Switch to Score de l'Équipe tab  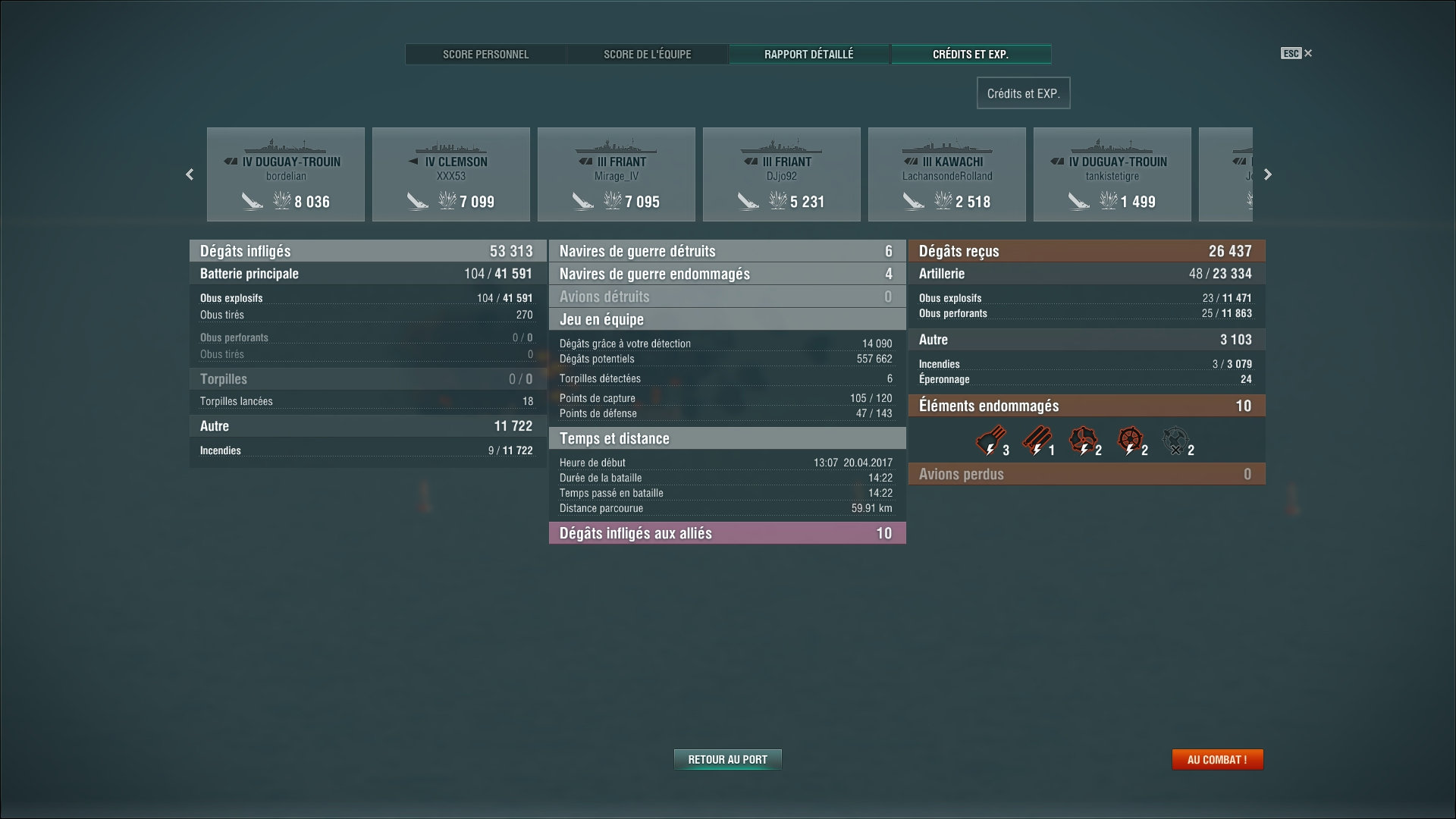[647, 55]
